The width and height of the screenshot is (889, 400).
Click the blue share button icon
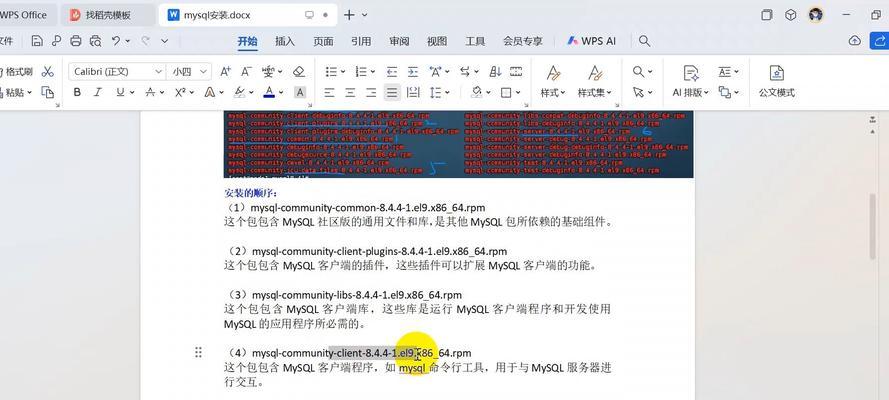(x=880, y=41)
